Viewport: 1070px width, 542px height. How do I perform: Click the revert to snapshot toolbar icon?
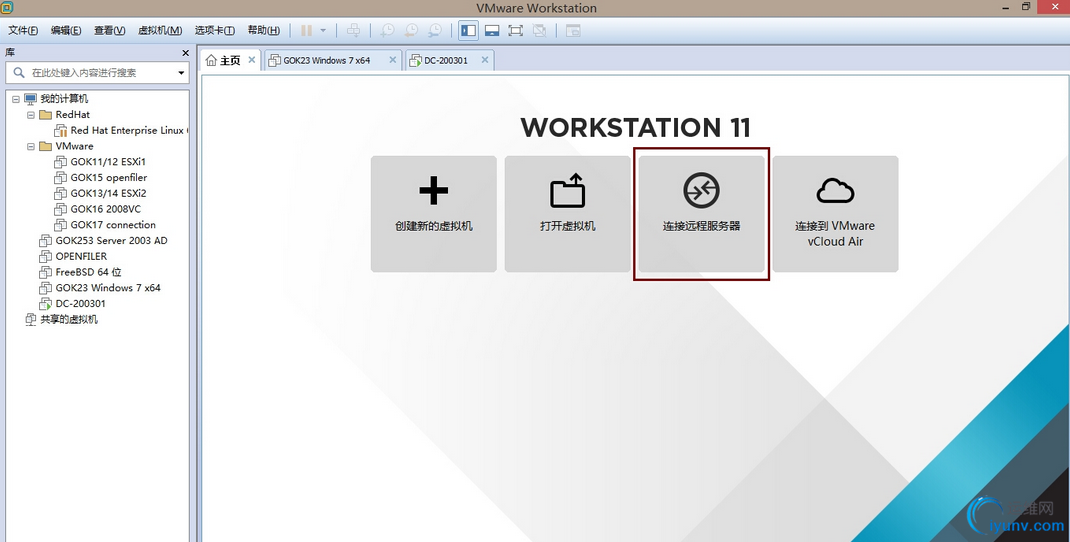tap(411, 31)
